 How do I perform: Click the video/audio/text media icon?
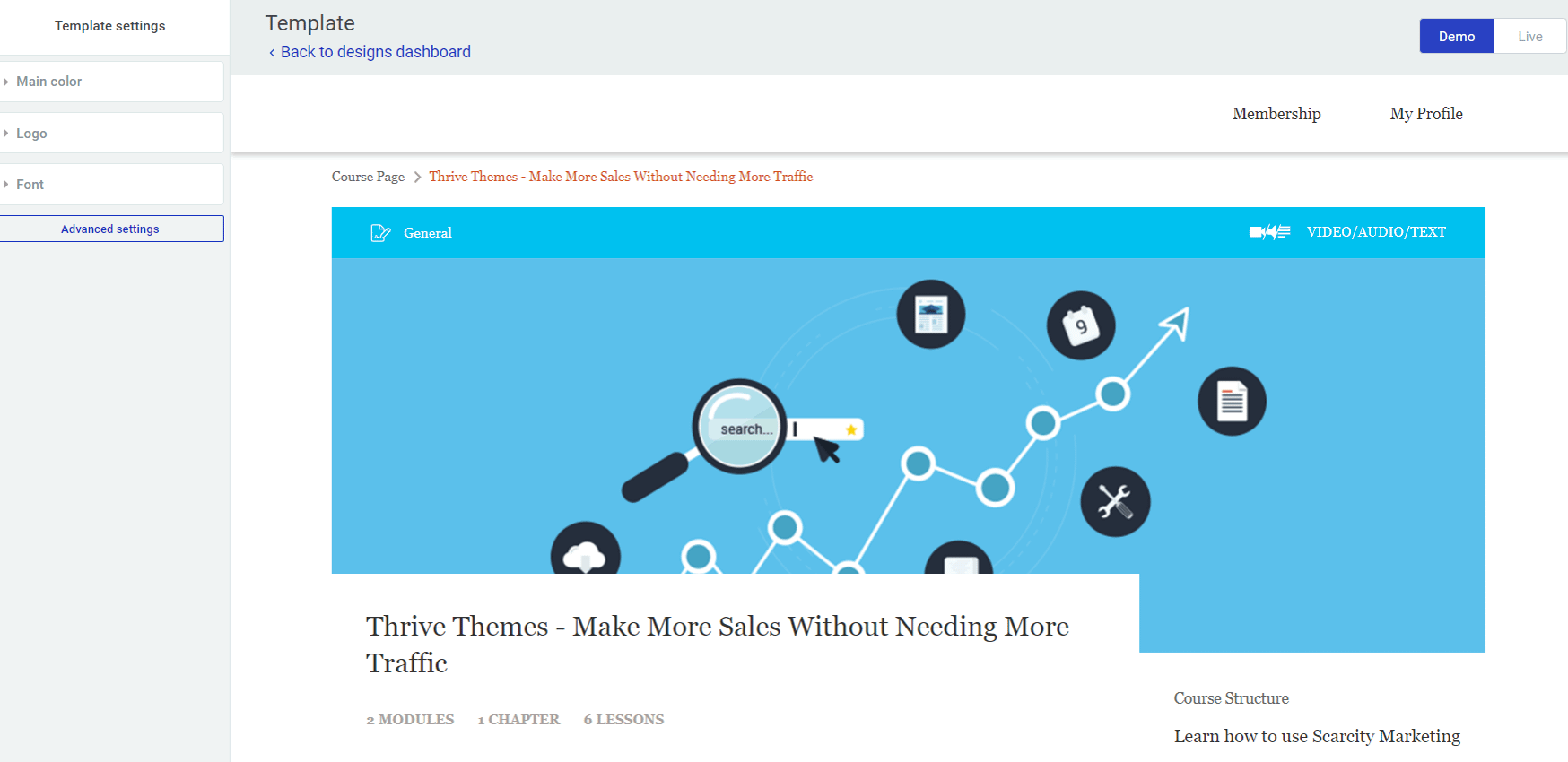click(1269, 232)
